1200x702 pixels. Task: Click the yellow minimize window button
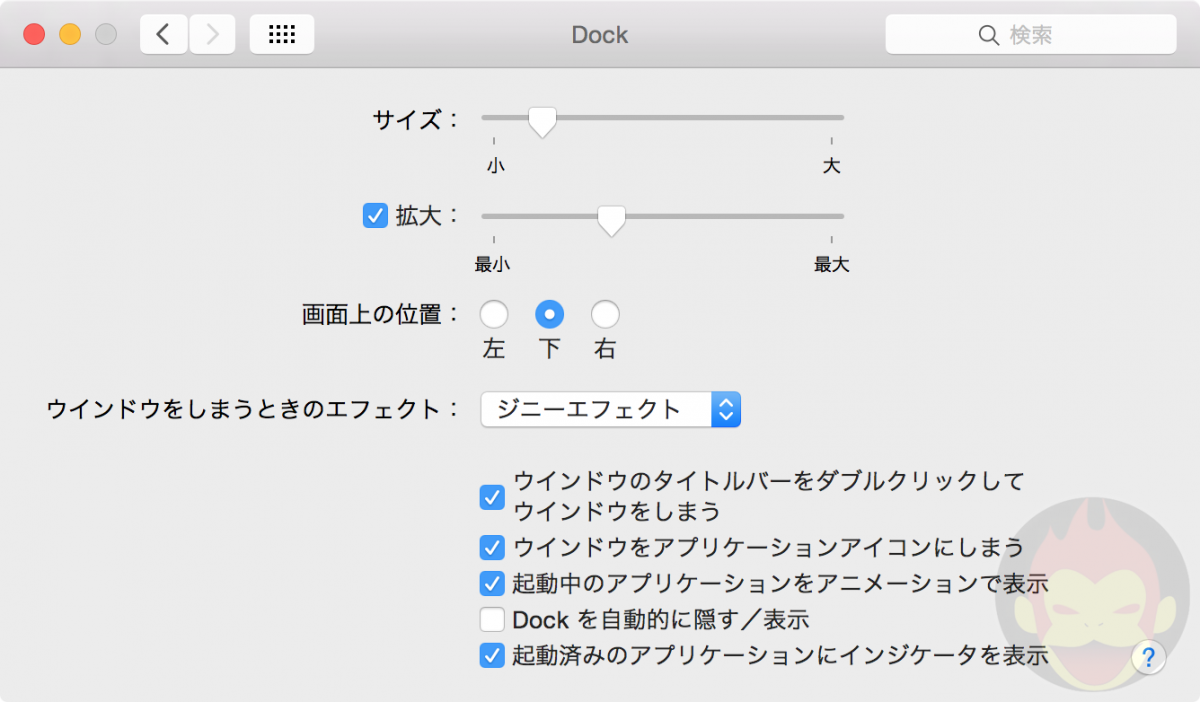click(x=68, y=32)
